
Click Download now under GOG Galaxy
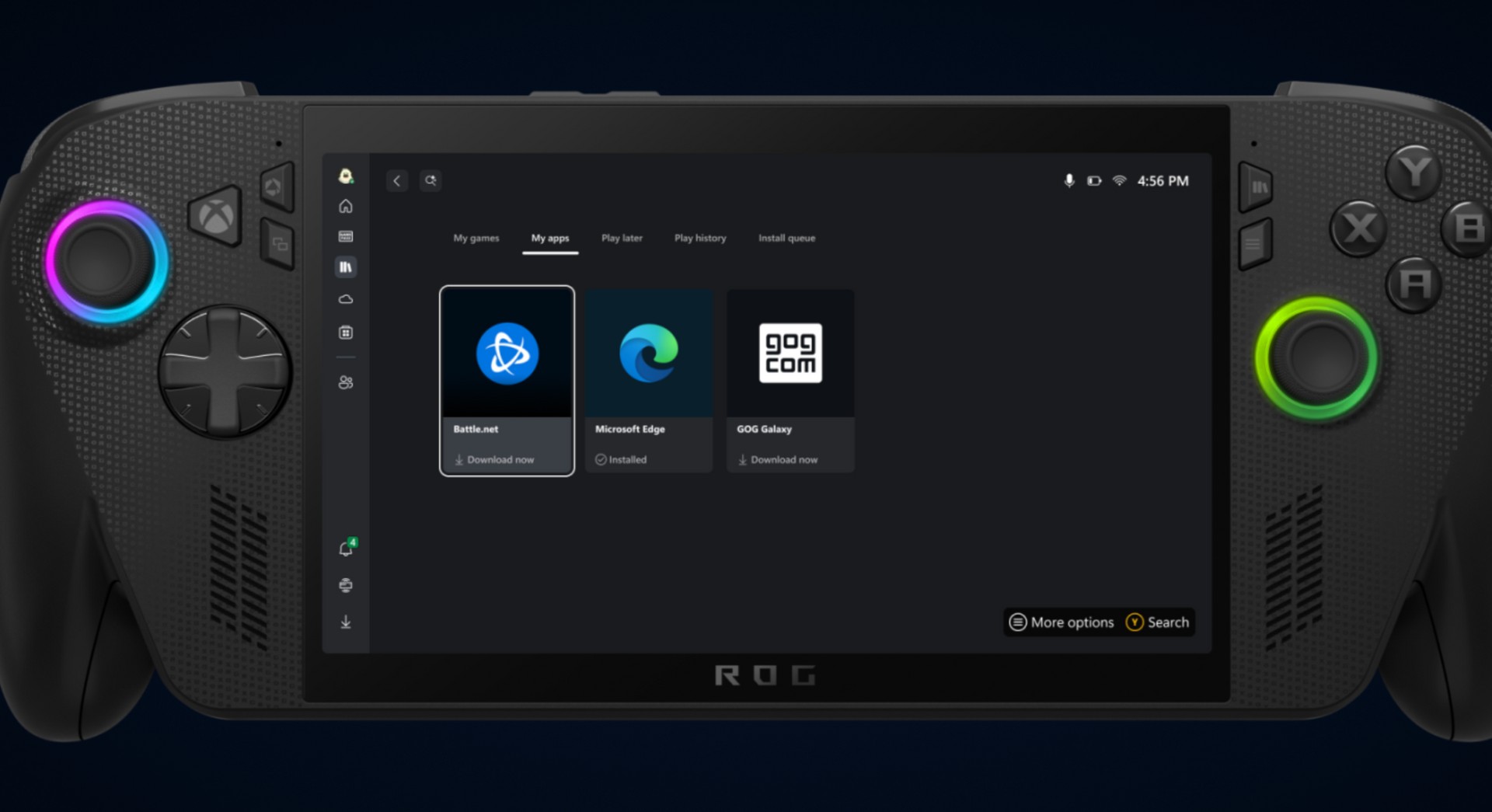(x=778, y=460)
